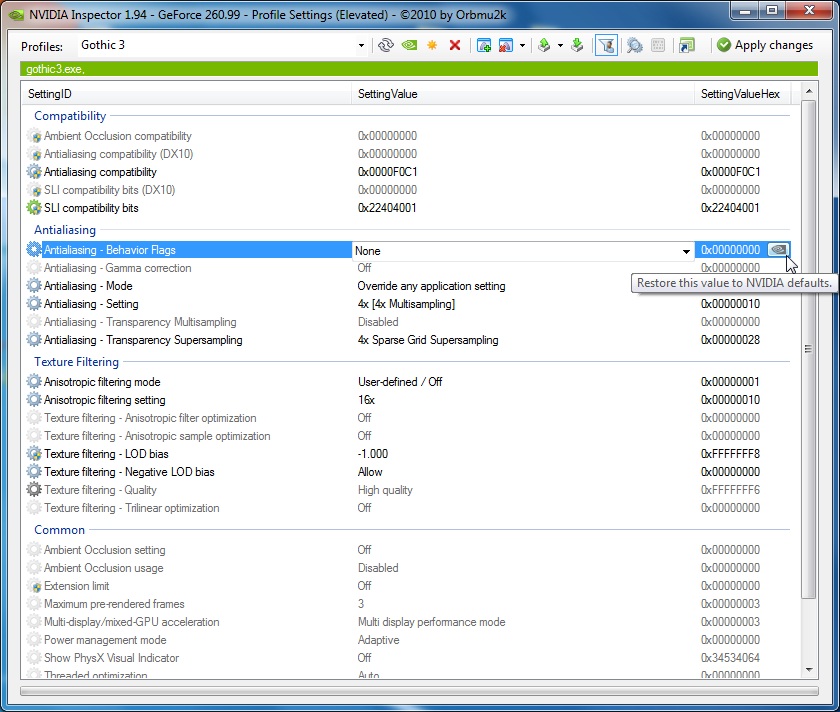This screenshot has height=712, width=840.
Task: Click the vertical scrollbar of settings list
Action: (808, 350)
